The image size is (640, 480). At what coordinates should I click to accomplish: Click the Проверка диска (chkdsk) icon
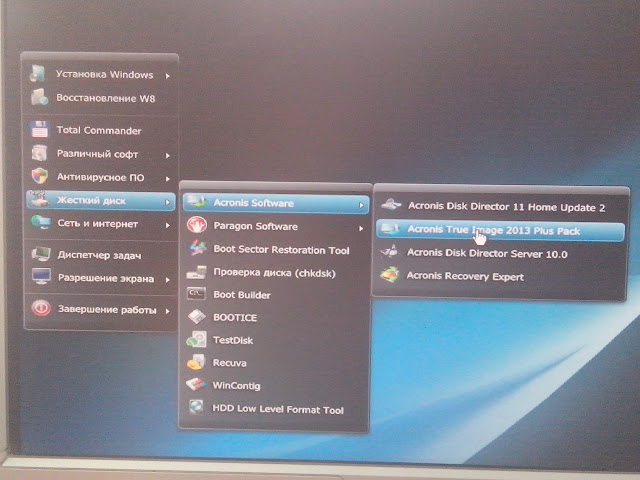197,272
